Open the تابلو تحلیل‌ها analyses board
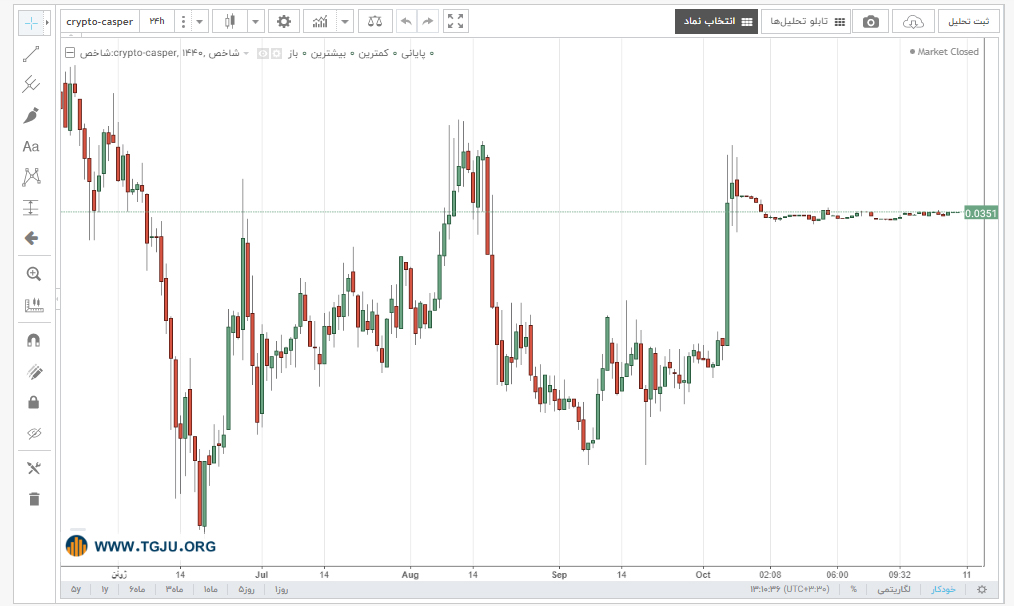 click(806, 21)
